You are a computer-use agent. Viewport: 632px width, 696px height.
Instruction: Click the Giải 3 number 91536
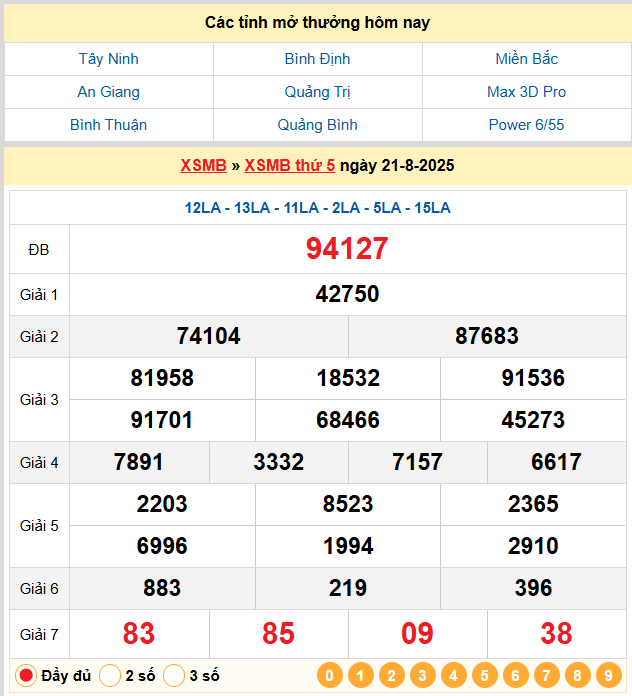point(533,378)
